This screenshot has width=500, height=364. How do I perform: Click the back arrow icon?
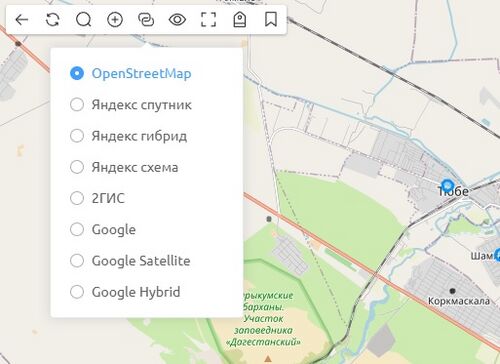tap(22, 20)
